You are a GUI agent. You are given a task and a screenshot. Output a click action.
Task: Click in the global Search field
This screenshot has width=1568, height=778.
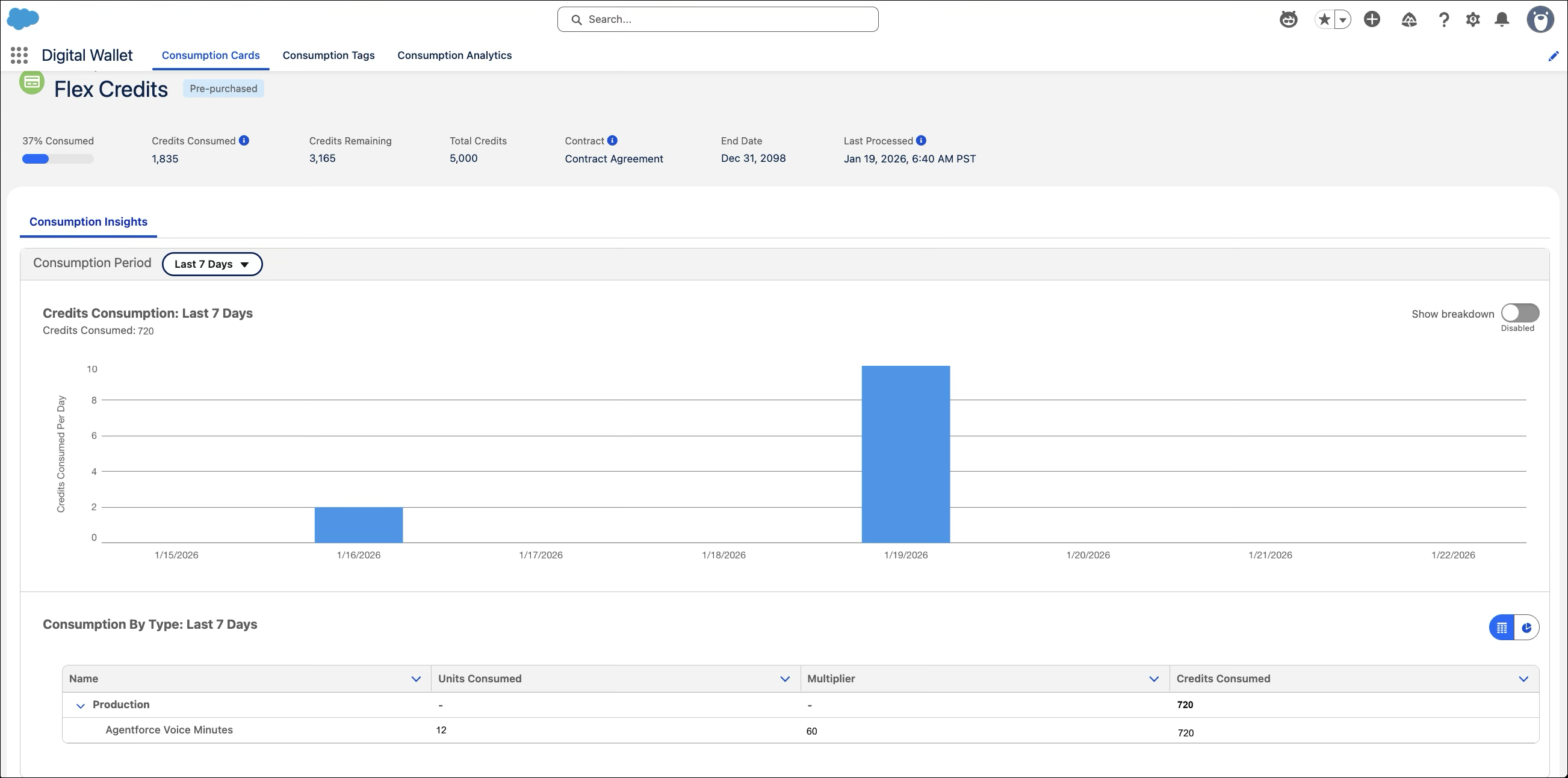coord(717,19)
